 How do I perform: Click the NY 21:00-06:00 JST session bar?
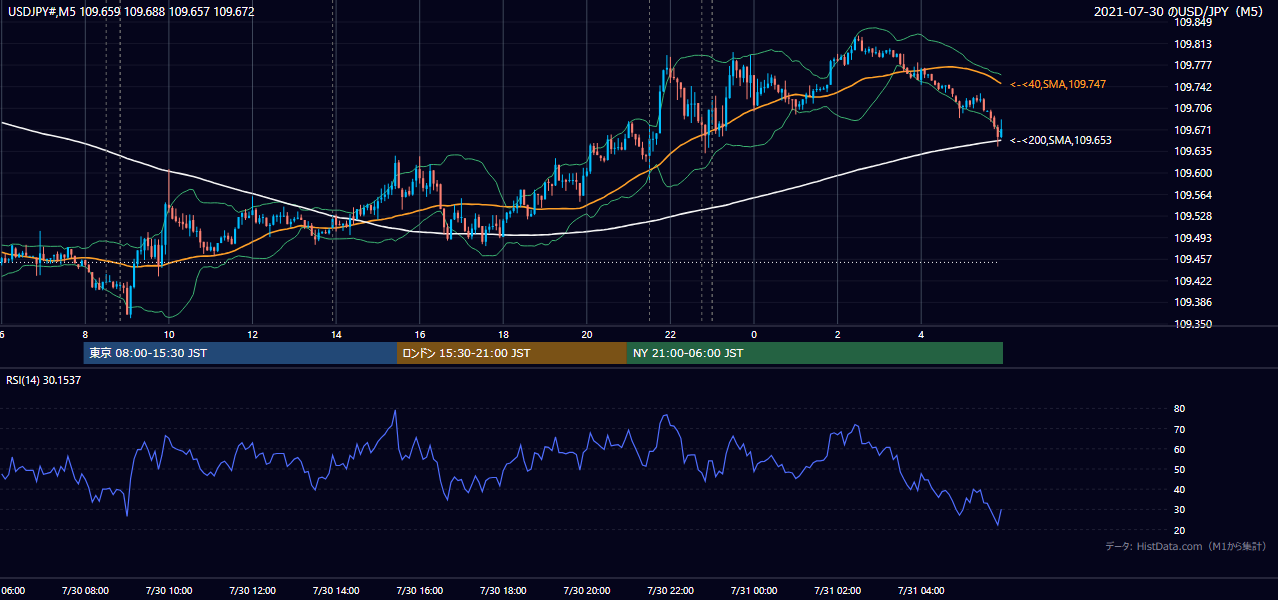pyautogui.click(x=815, y=353)
